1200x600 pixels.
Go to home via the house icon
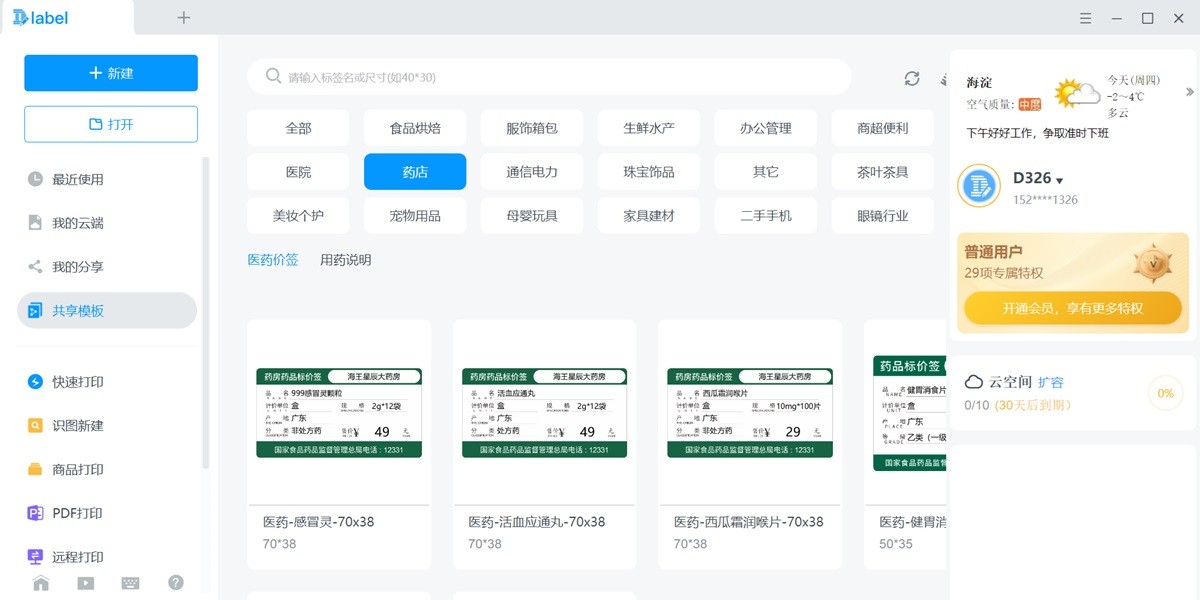tap(40, 582)
